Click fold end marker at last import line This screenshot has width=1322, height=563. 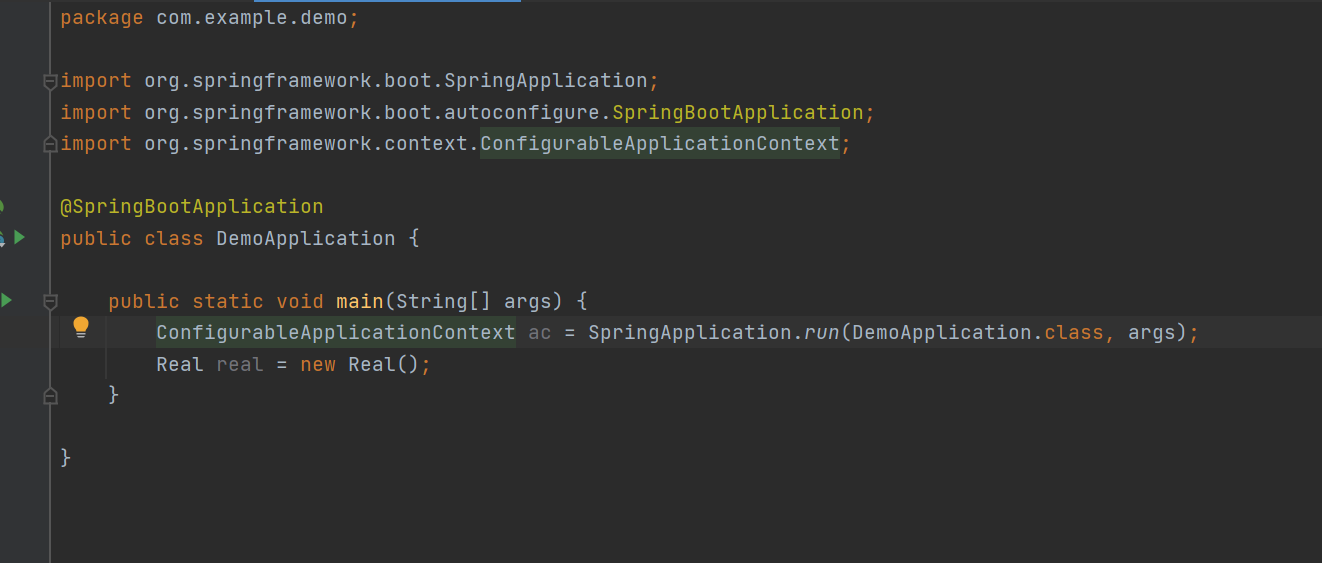click(50, 145)
